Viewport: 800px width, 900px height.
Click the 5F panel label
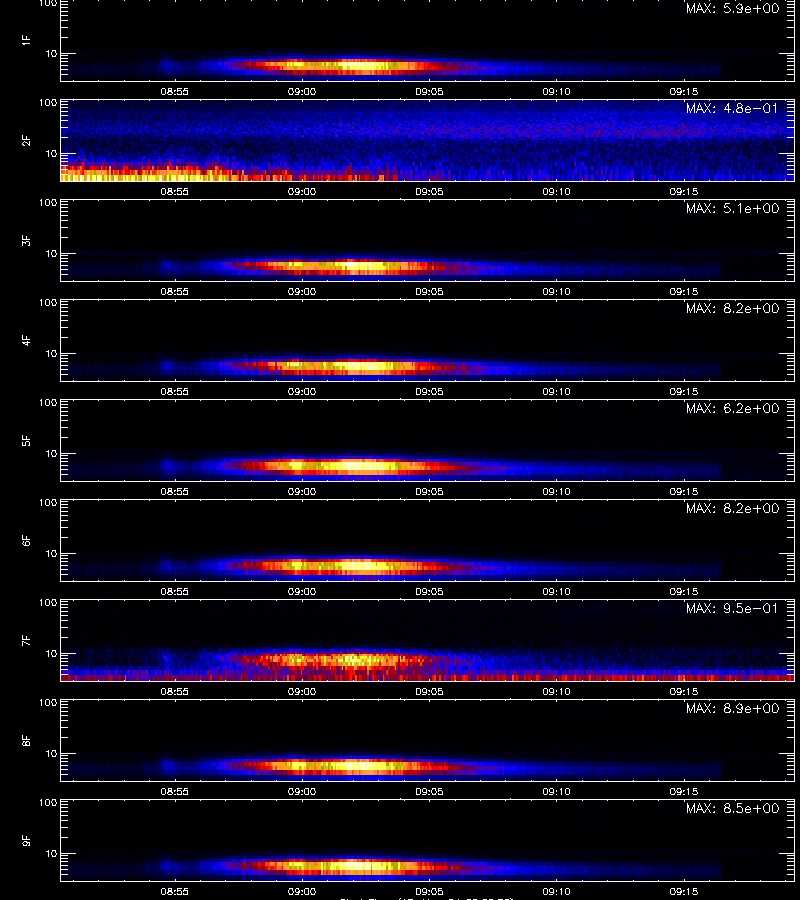26,441
